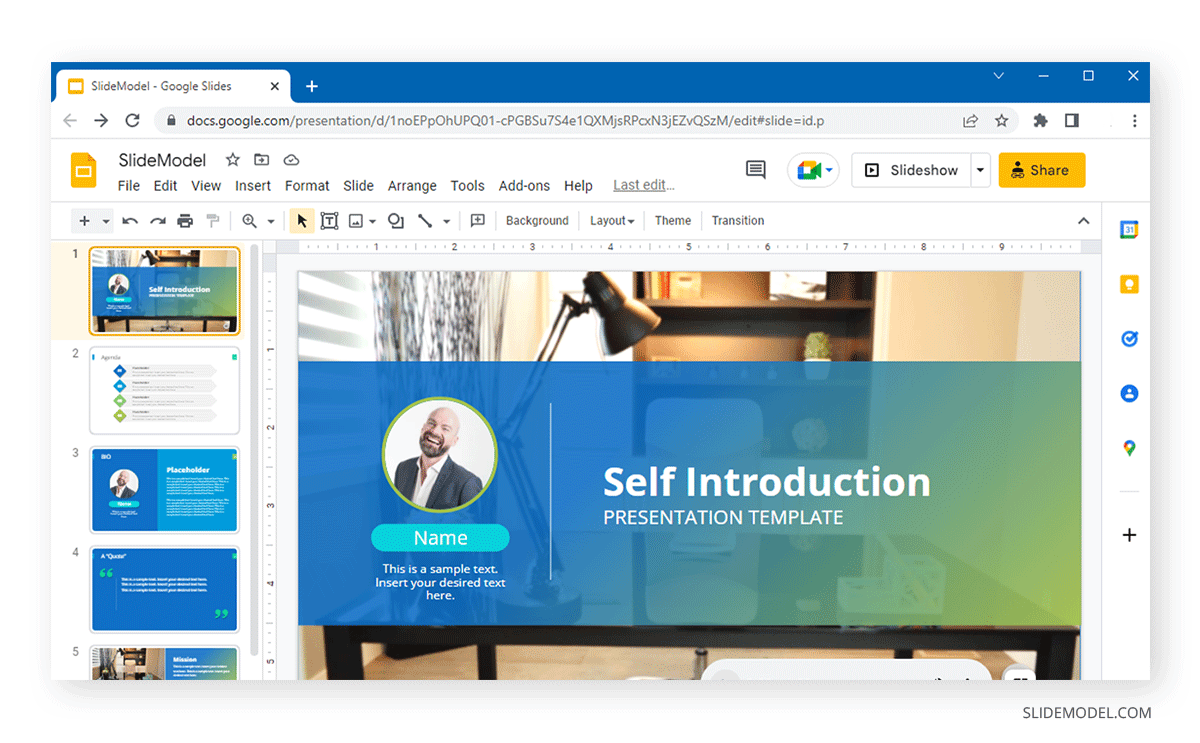The width and height of the screenshot is (1200, 743).
Task: Open the Insert image tool
Action: pyautogui.click(x=357, y=220)
